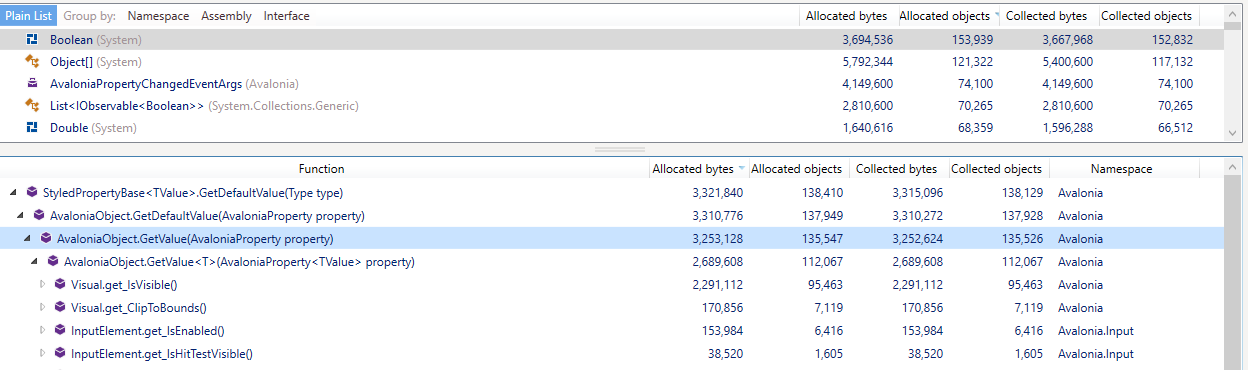
Task: Click method icon of StyledPropertyBase.GetDefaultValue
Action: (x=32, y=192)
